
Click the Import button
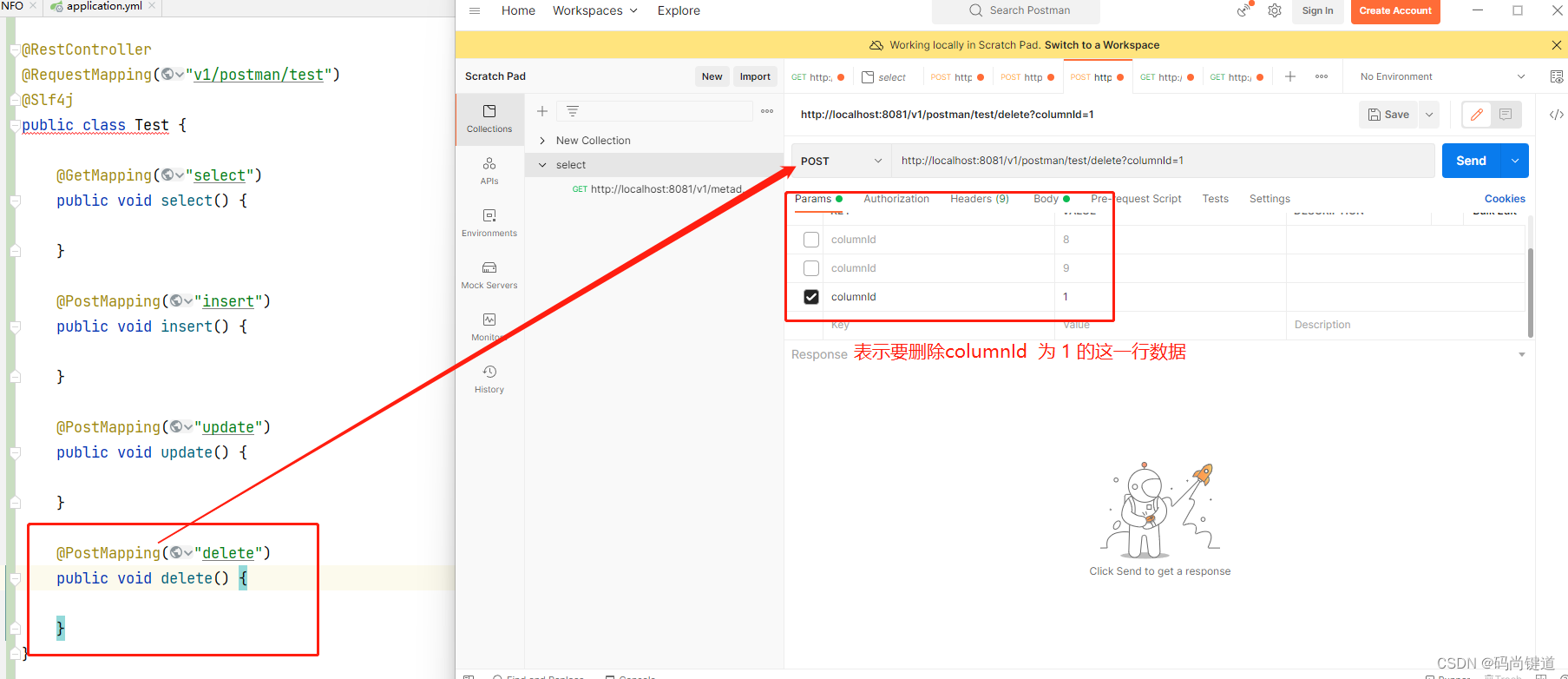click(x=755, y=76)
